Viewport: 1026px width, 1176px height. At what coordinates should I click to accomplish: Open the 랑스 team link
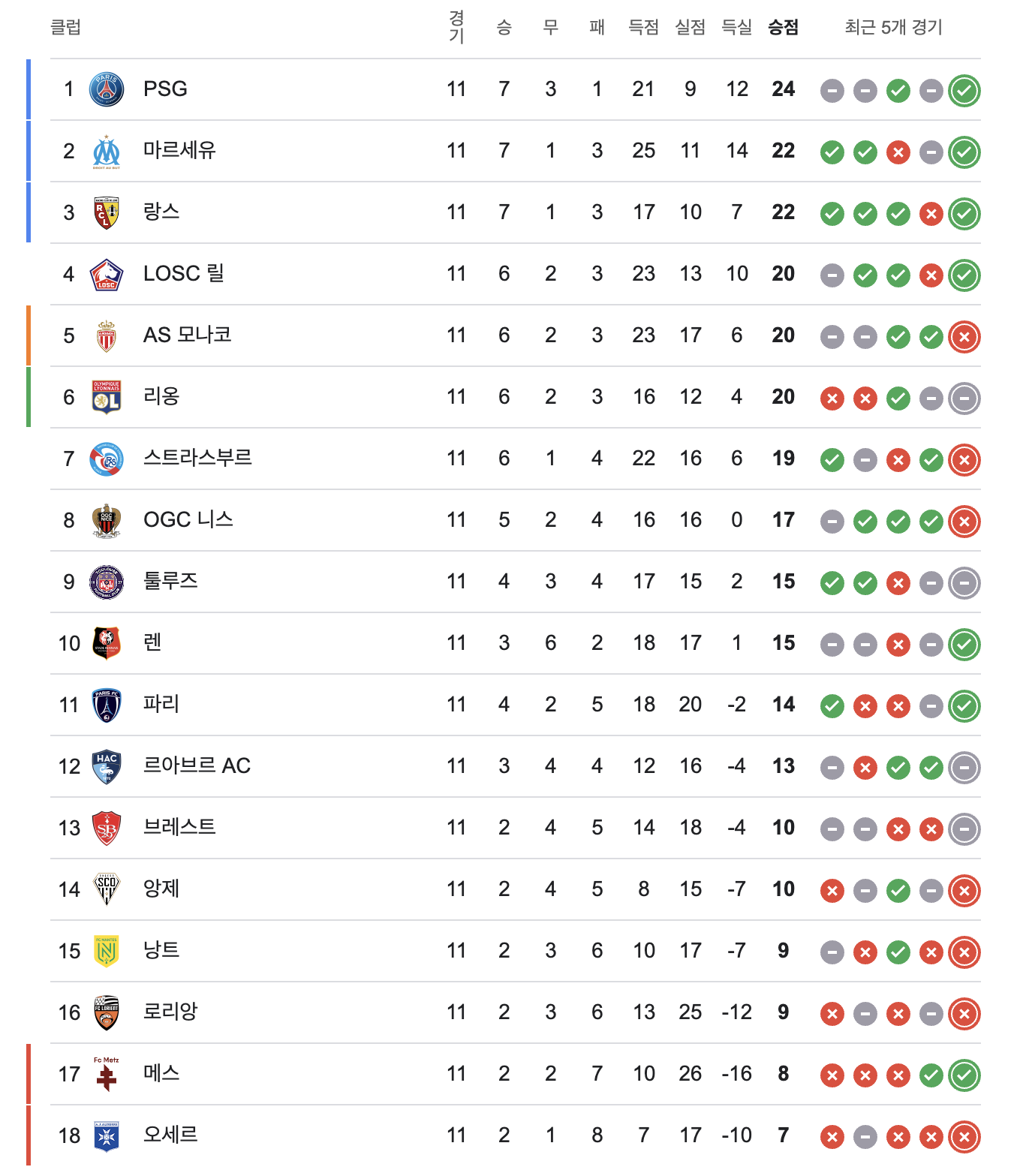click(x=161, y=212)
